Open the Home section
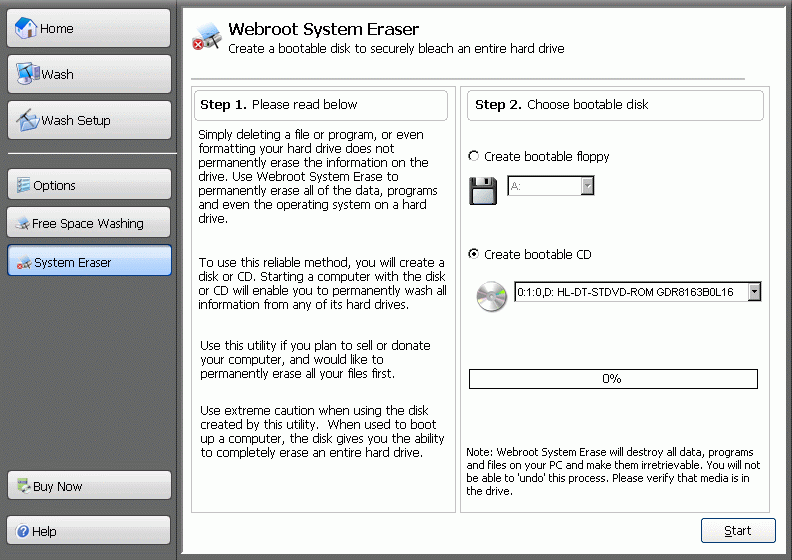This screenshot has width=792, height=560. click(x=89, y=28)
